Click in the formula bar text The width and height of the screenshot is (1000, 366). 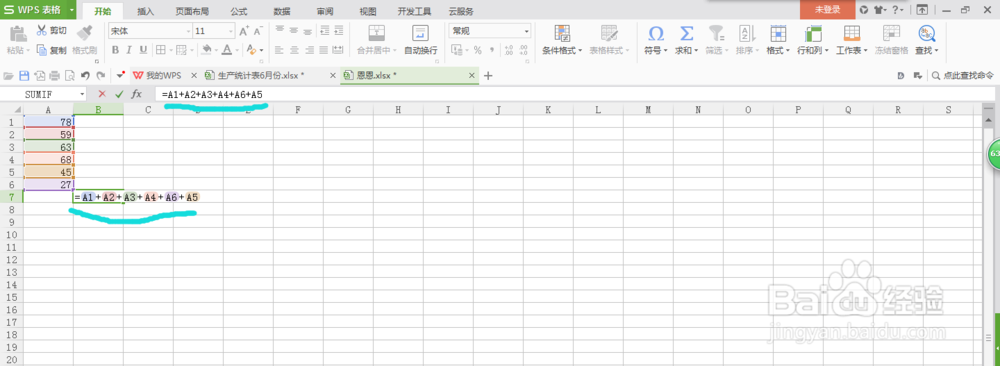tap(212, 94)
